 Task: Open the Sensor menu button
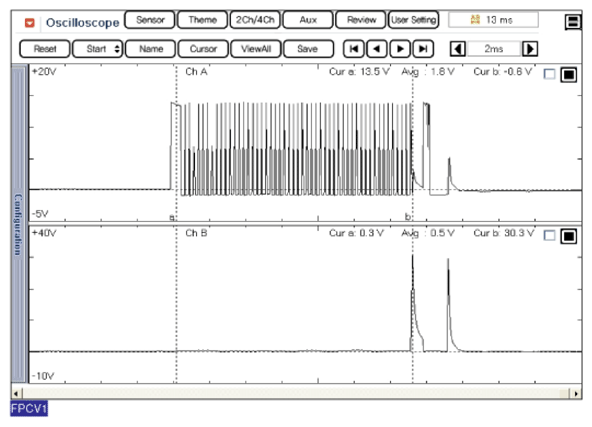tap(150, 20)
